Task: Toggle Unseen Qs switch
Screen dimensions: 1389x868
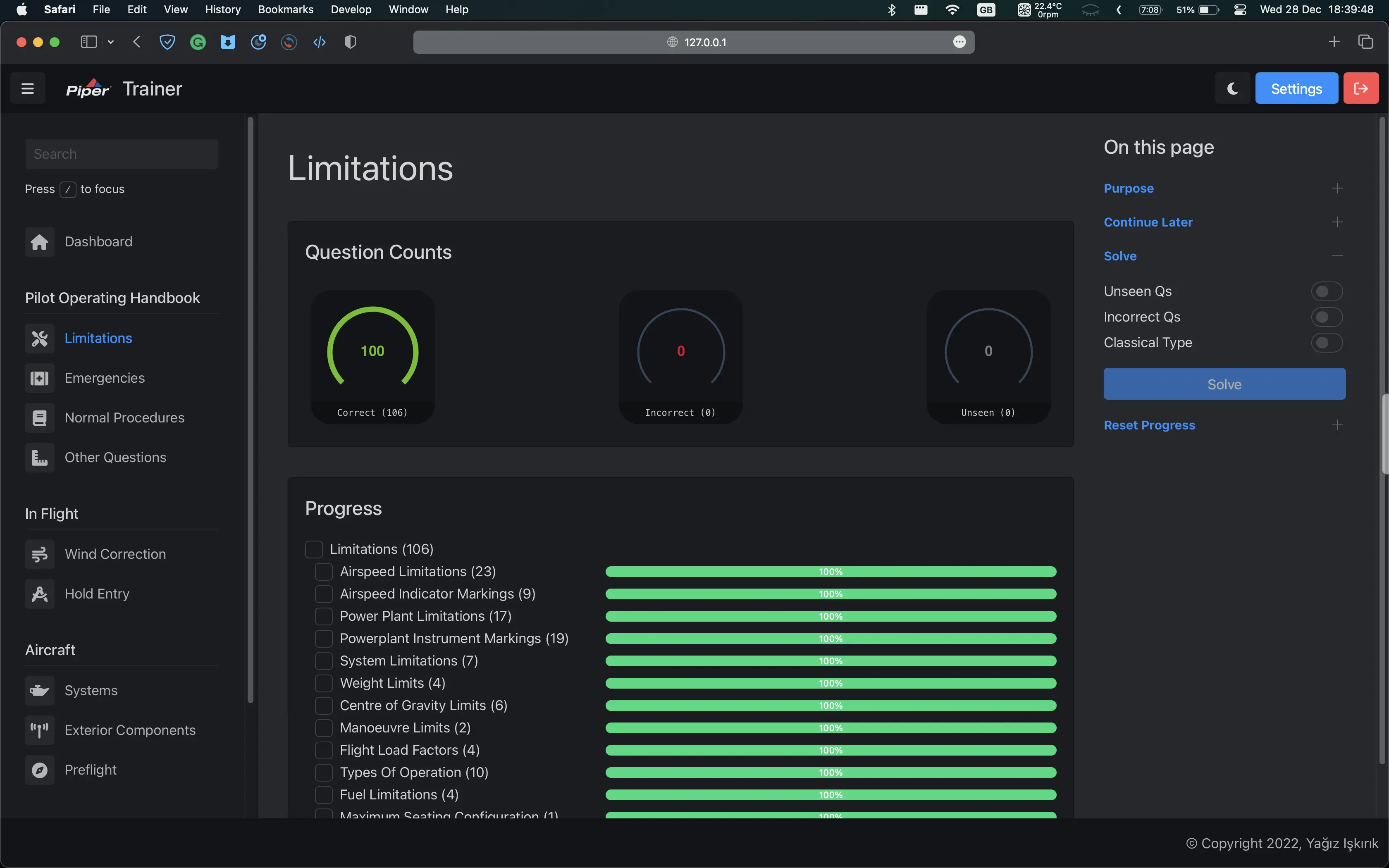Action: [x=1327, y=291]
